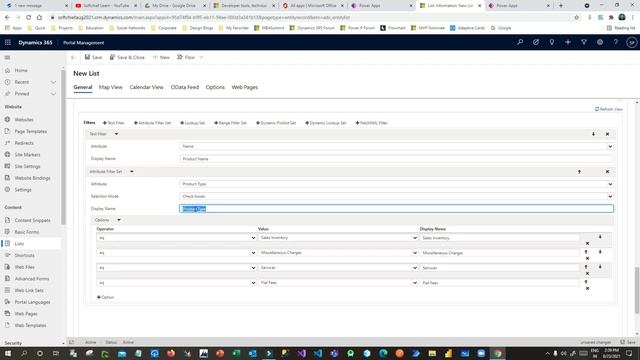Image resolution: width=640 pixels, height=360 pixels.
Task: Delete the Miscellaneous Charges option row
Action: point(587,258)
